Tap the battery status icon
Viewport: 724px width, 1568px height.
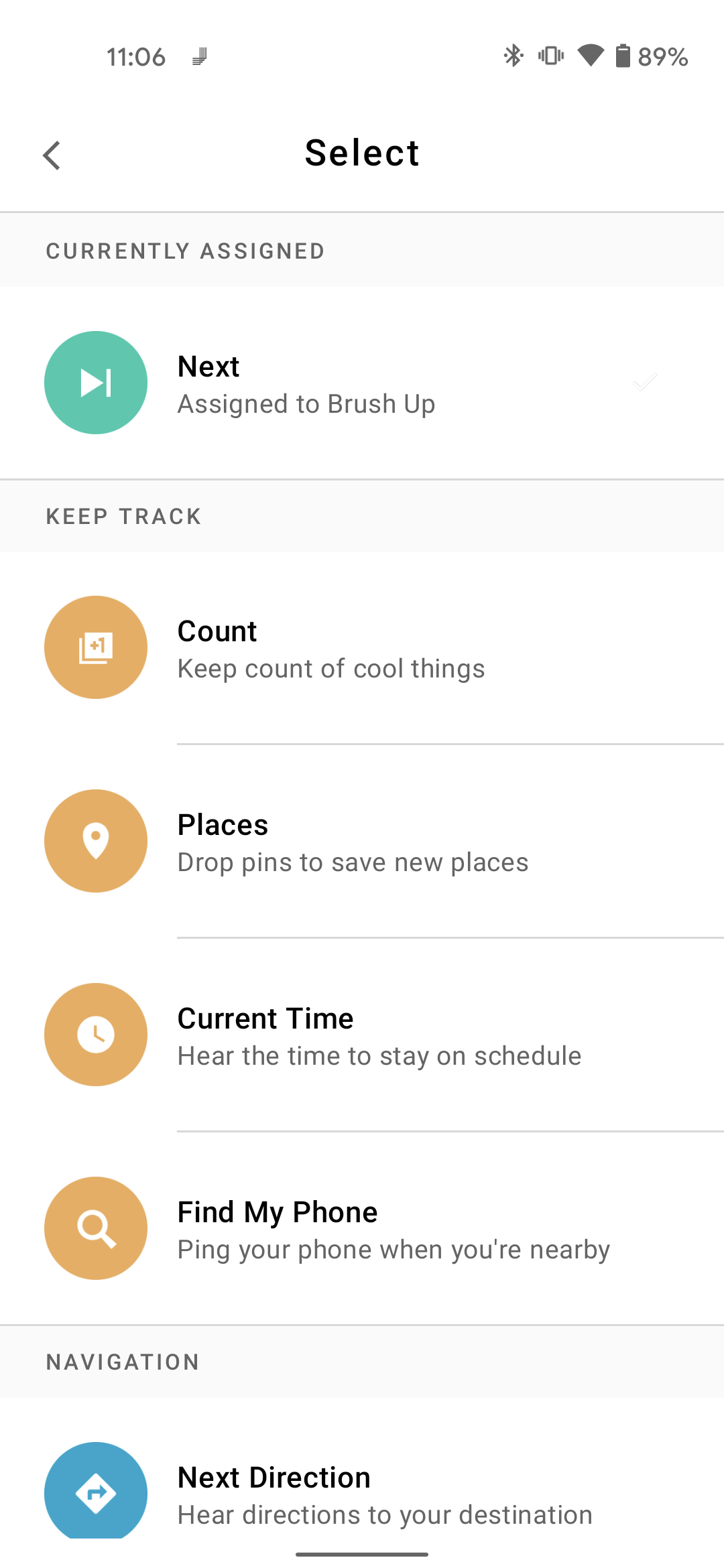tap(623, 56)
